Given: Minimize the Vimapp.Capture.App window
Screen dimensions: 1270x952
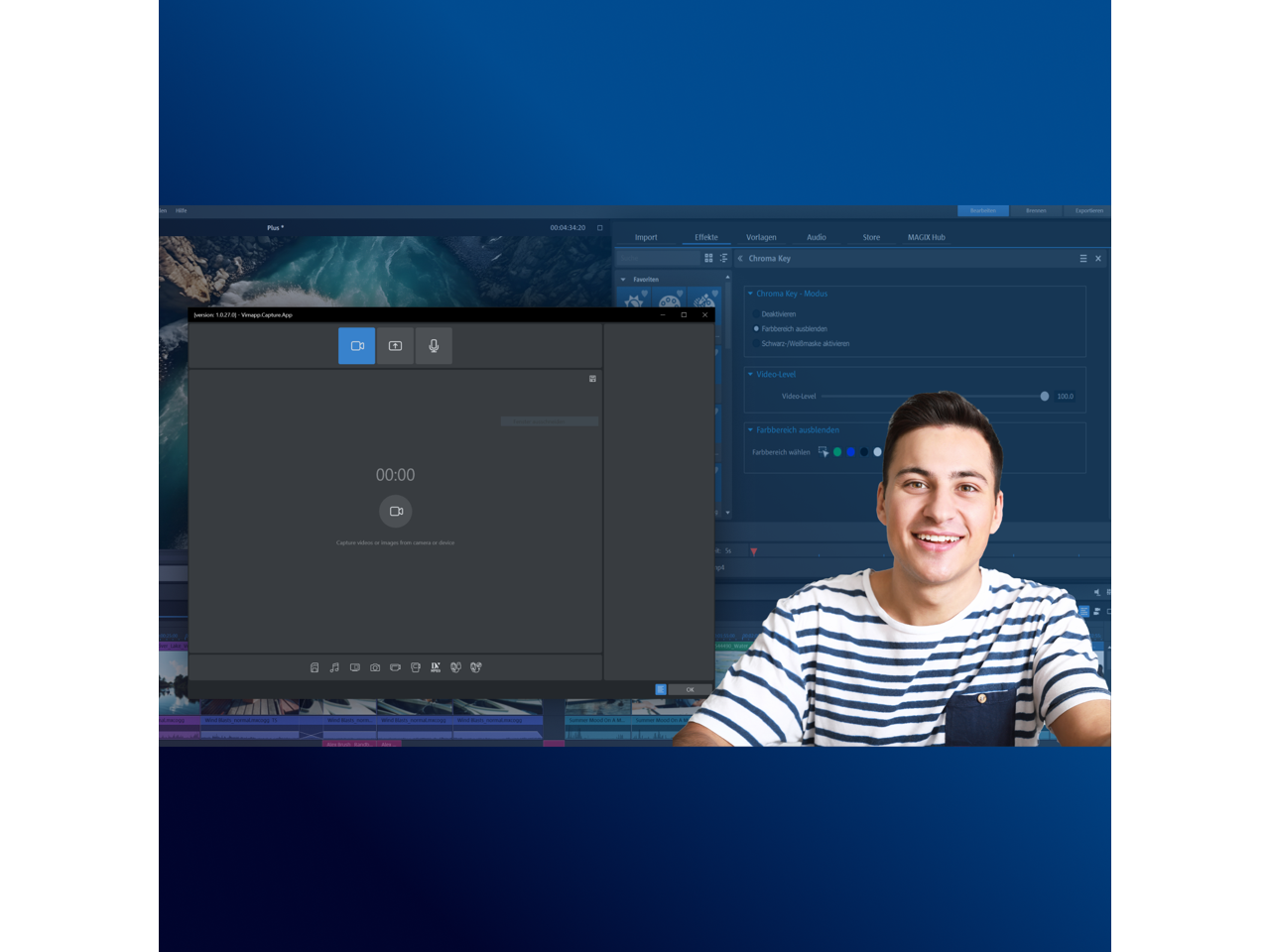Looking at the screenshot, I should point(663,315).
